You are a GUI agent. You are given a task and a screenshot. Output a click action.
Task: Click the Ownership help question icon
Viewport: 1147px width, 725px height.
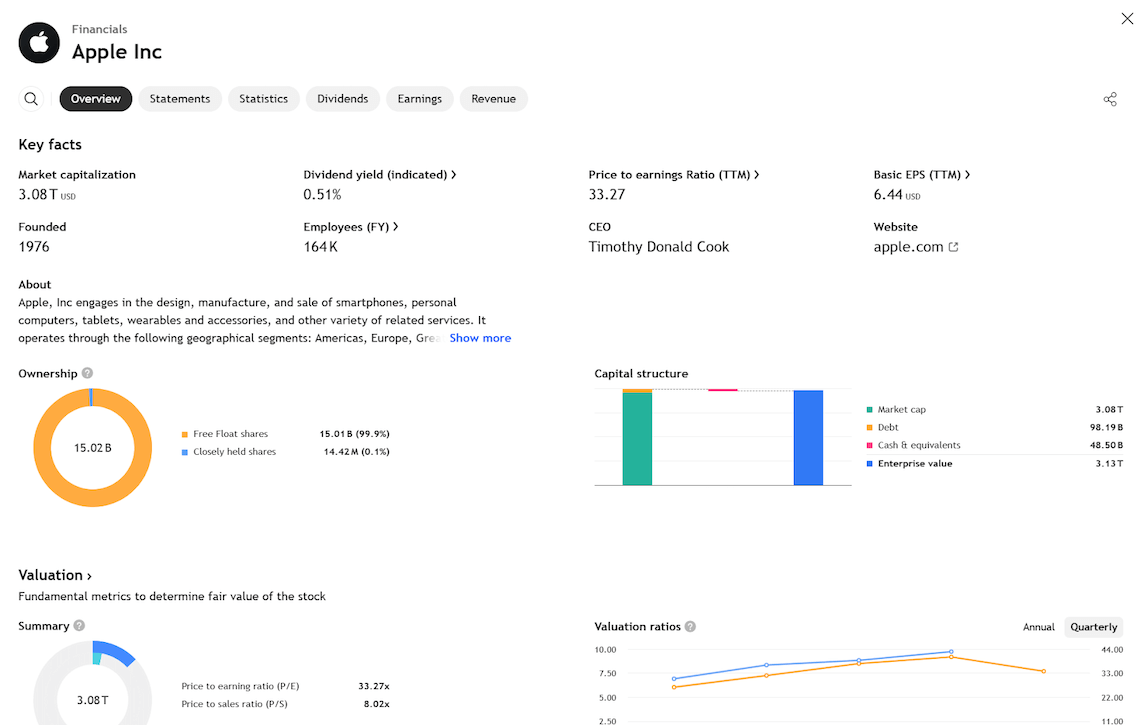87,373
